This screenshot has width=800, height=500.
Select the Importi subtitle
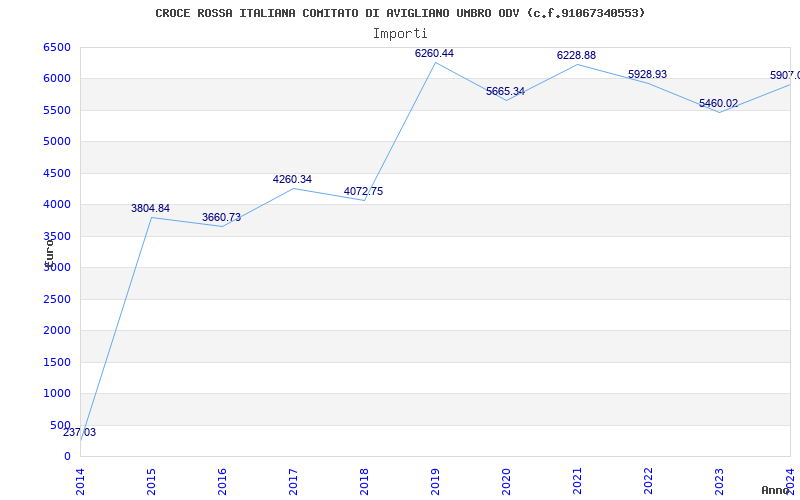400,34
